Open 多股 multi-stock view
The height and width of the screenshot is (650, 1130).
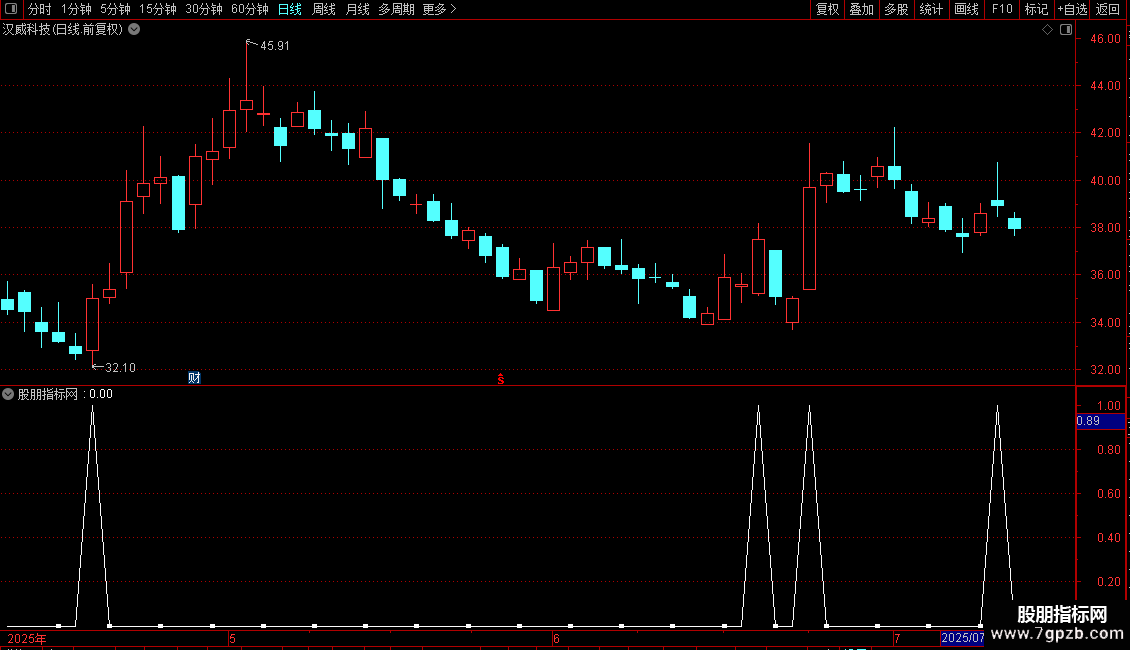(x=897, y=9)
